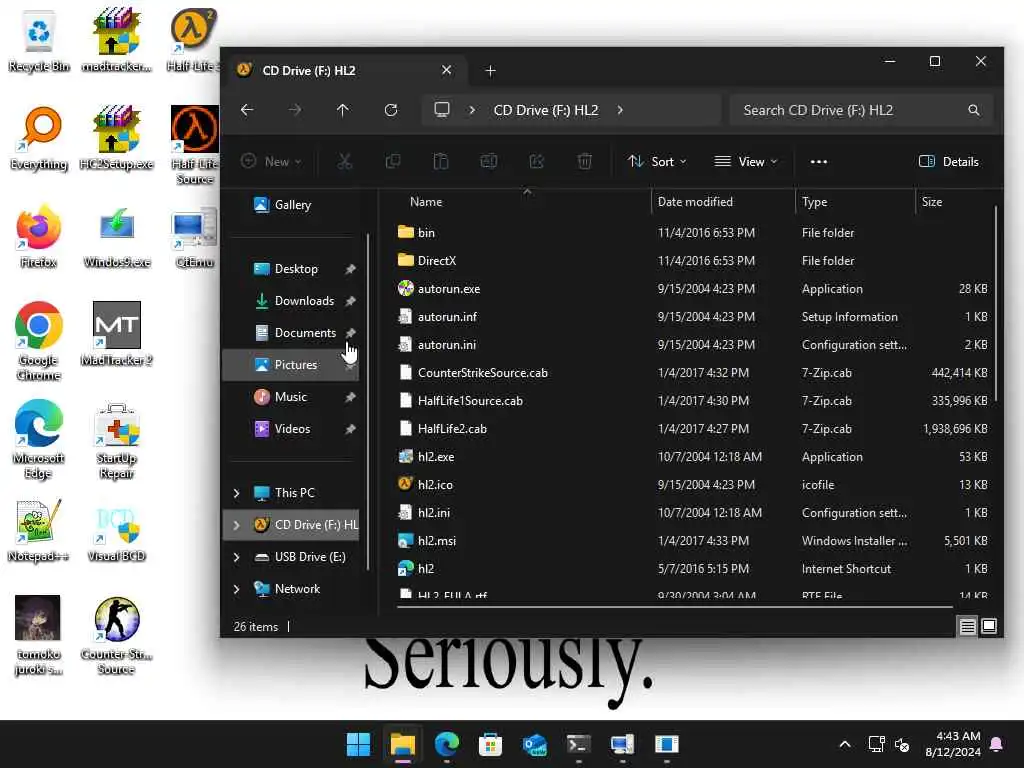The width and height of the screenshot is (1024, 768).
Task: Show hidden tray icons chevron
Action: (844, 744)
